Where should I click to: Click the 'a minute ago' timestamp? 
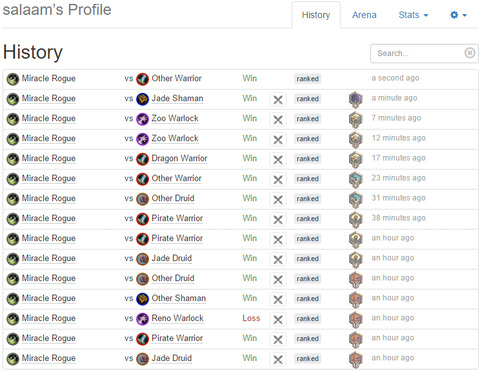click(394, 98)
